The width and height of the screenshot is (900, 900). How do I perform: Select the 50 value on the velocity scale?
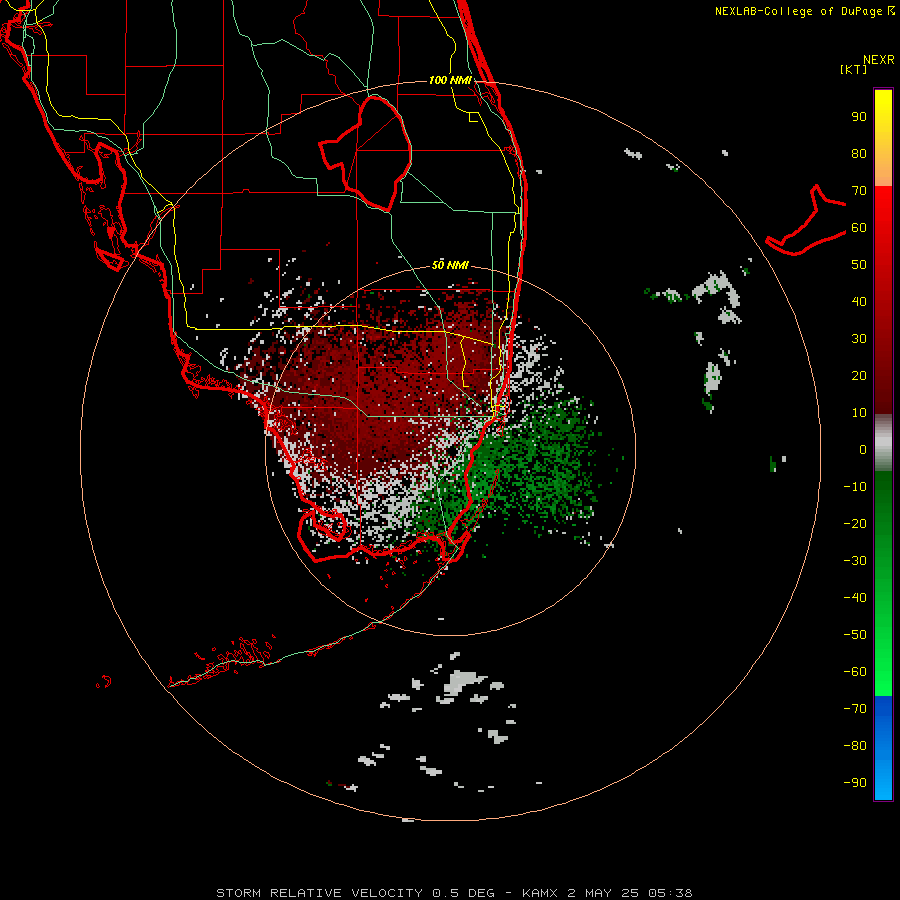click(859, 265)
